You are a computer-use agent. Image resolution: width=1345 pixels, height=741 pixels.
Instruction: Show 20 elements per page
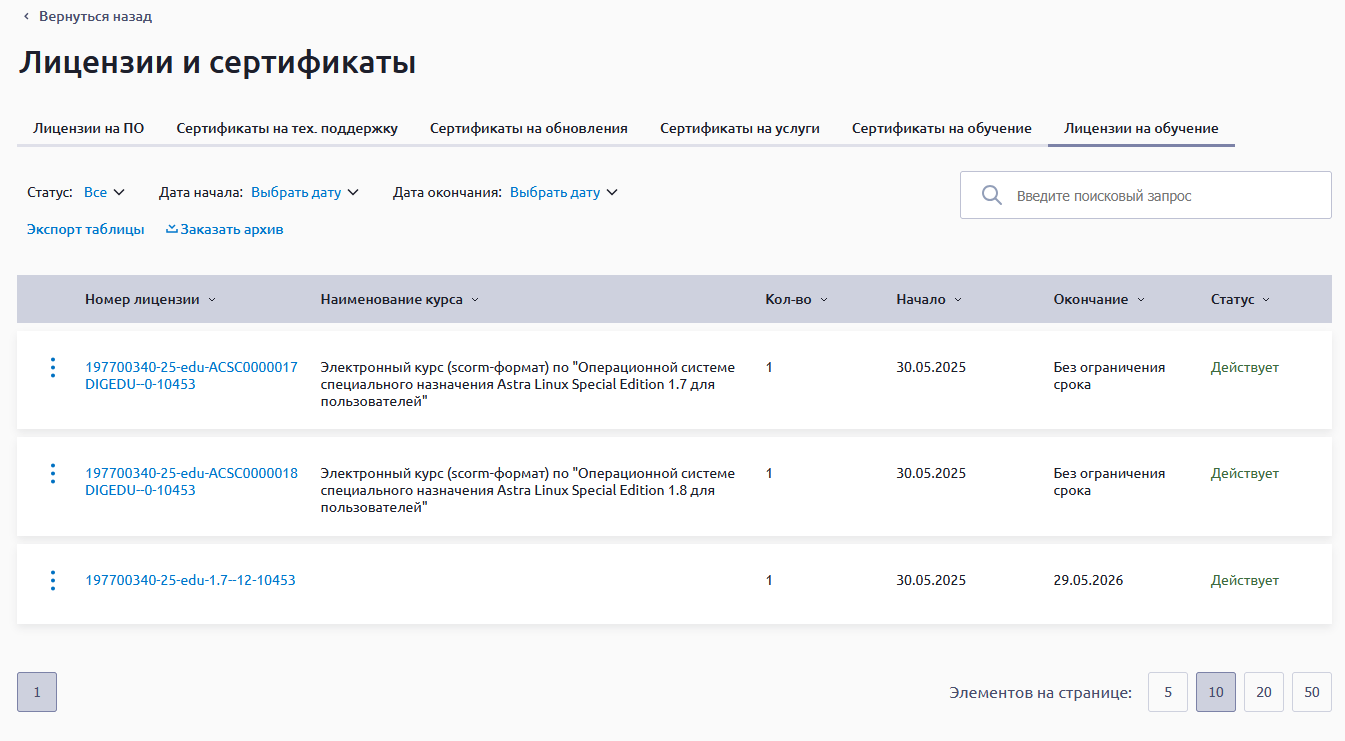[x=1263, y=692]
